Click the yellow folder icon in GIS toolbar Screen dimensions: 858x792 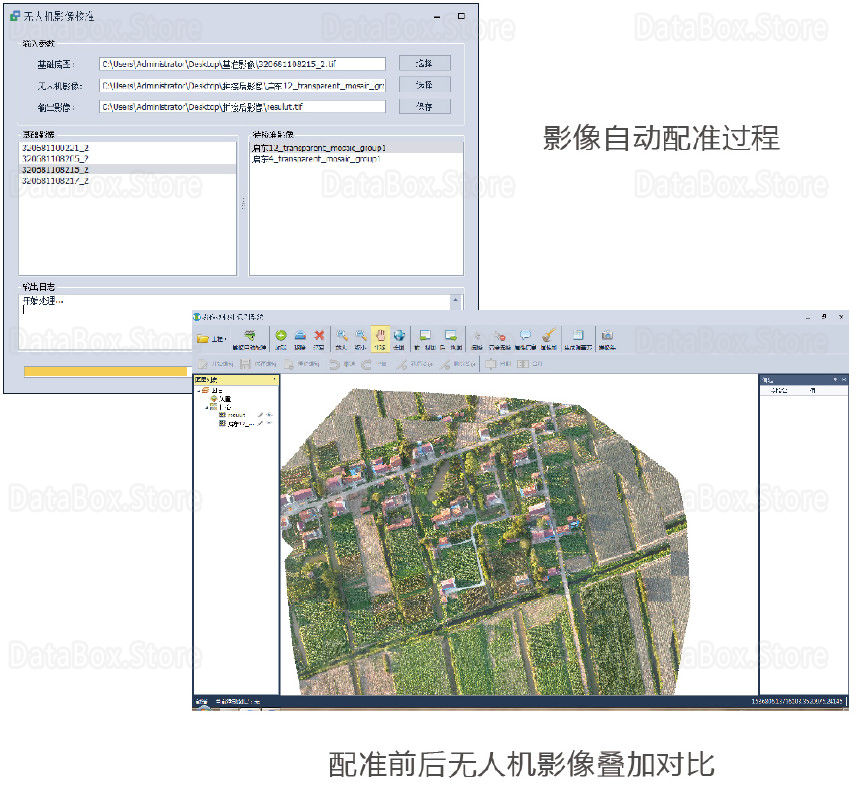point(203,339)
